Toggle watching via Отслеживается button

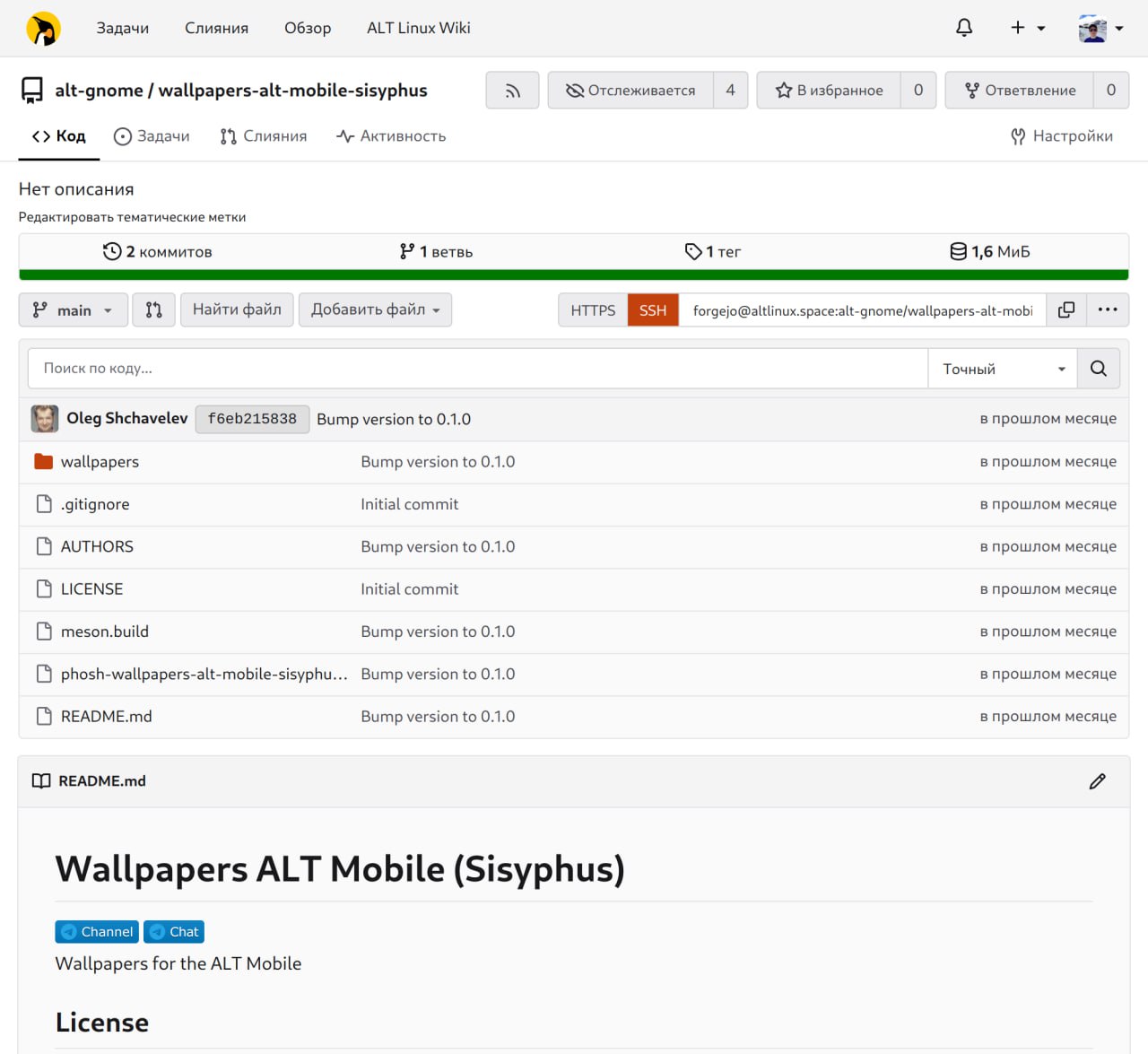(x=631, y=91)
